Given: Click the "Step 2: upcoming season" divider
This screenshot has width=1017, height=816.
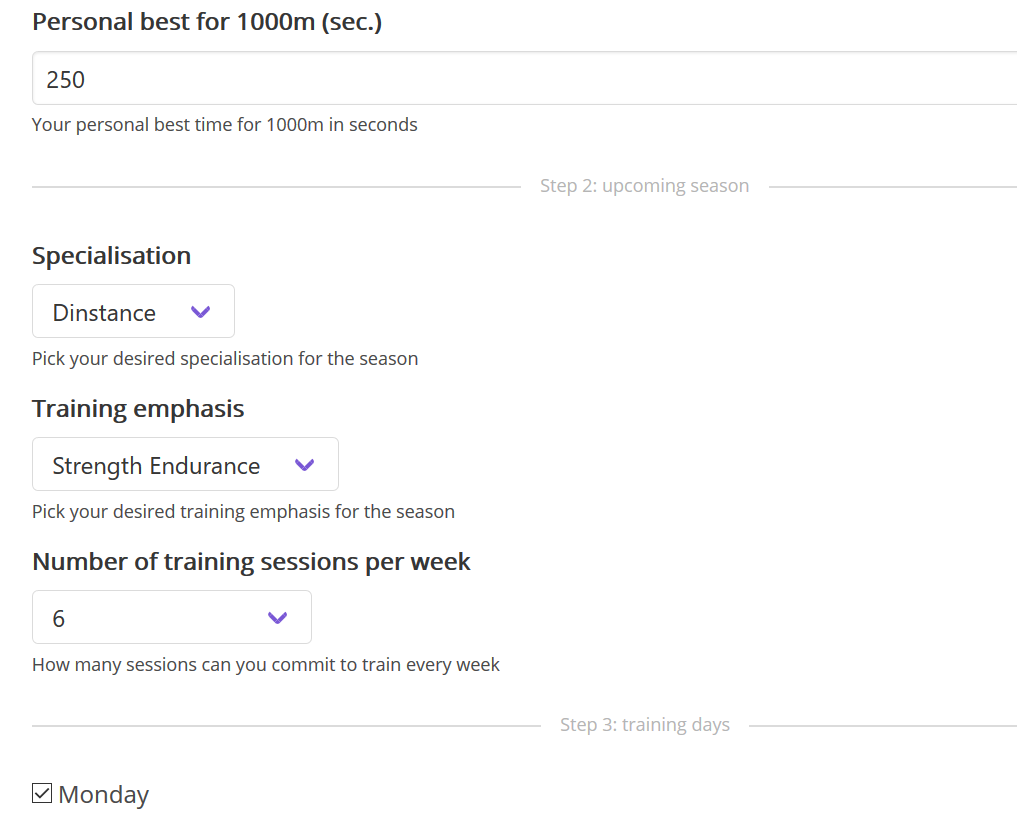Looking at the screenshot, I should [644, 186].
